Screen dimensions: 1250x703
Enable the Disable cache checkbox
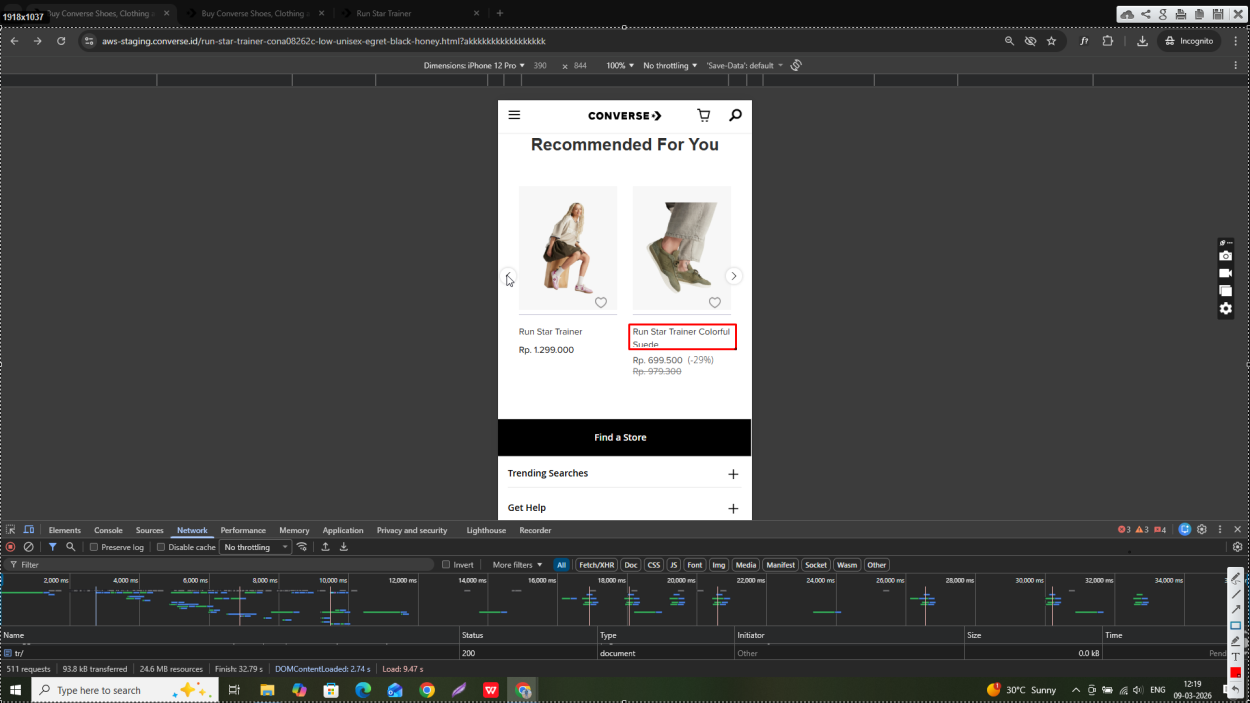(161, 547)
